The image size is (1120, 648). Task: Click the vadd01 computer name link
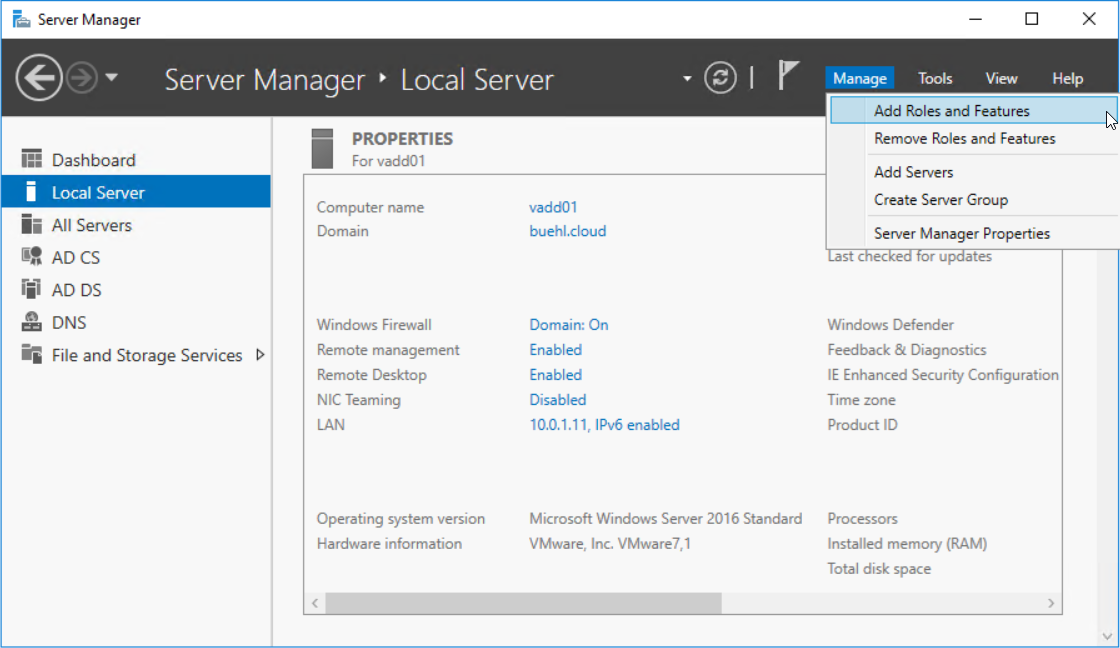point(553,207)
